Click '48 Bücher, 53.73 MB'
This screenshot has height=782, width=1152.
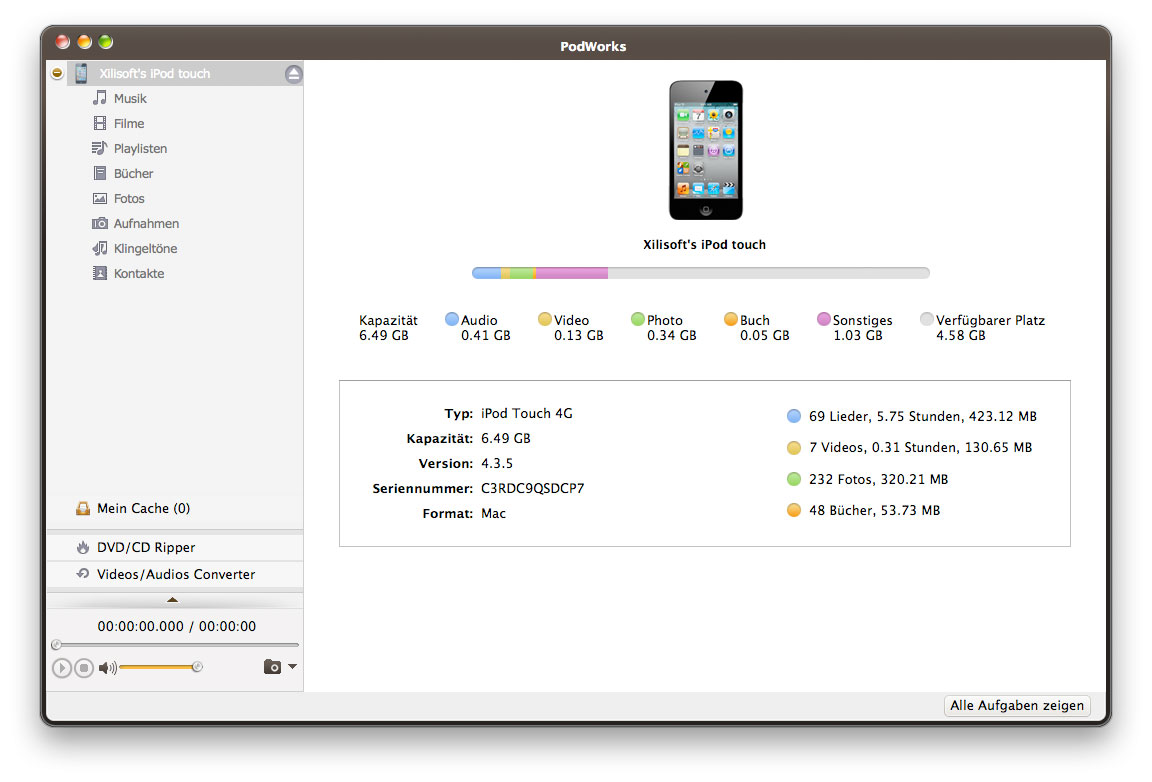tap(874, 510)
